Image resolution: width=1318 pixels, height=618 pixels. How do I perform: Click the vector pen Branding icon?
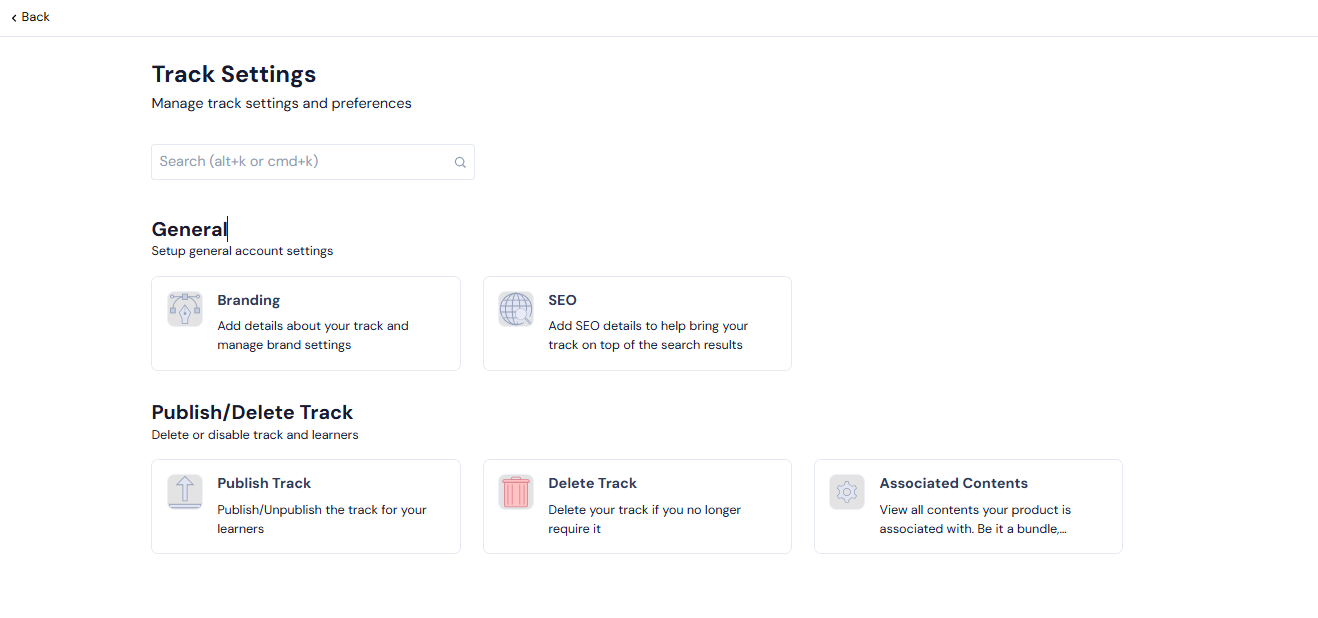pos(184,309)
